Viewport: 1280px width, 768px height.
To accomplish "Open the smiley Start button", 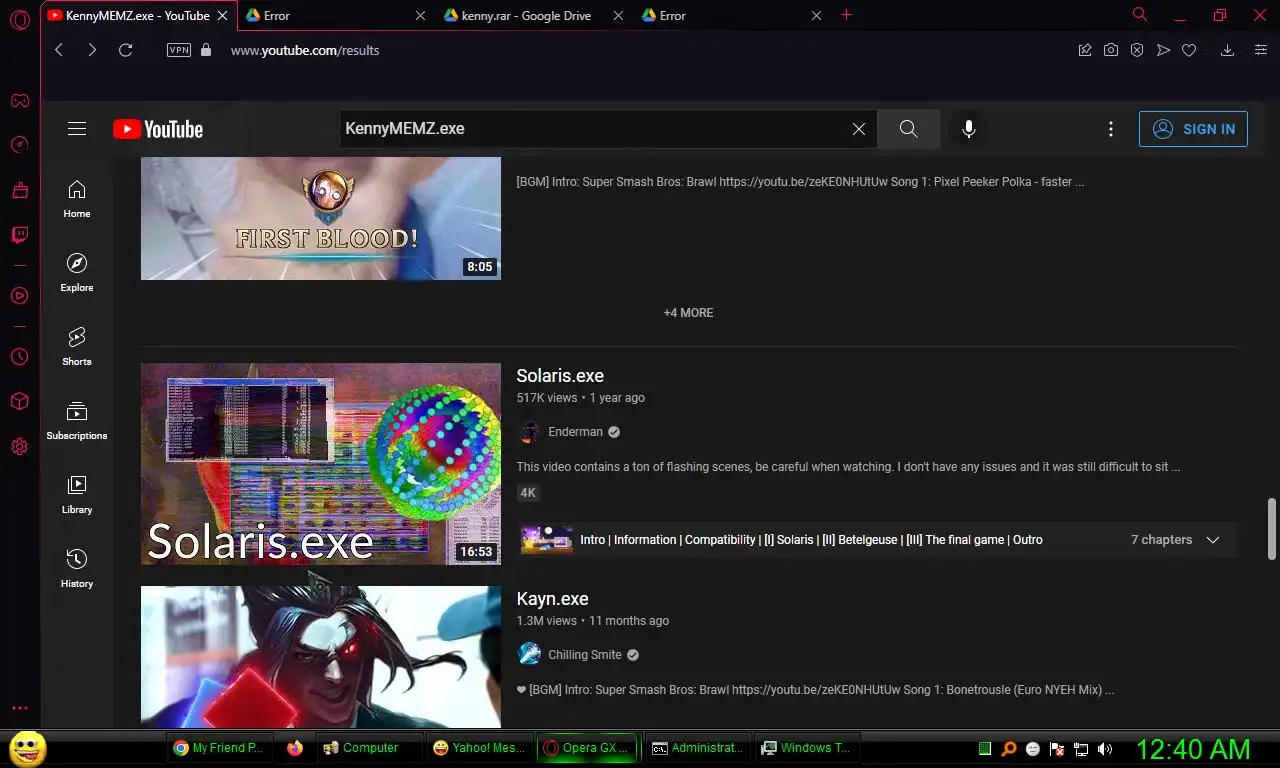I will 27,748.
